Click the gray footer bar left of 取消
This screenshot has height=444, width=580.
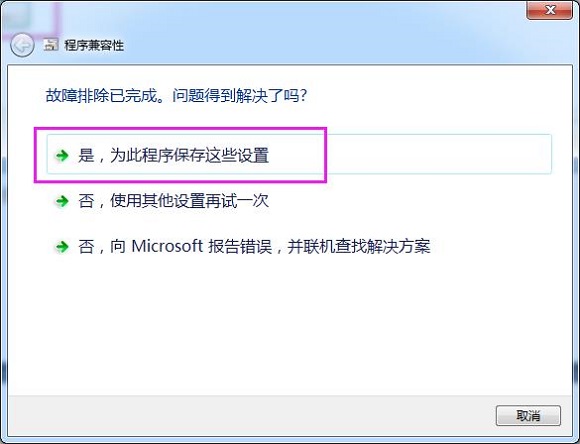click(252, 416)
